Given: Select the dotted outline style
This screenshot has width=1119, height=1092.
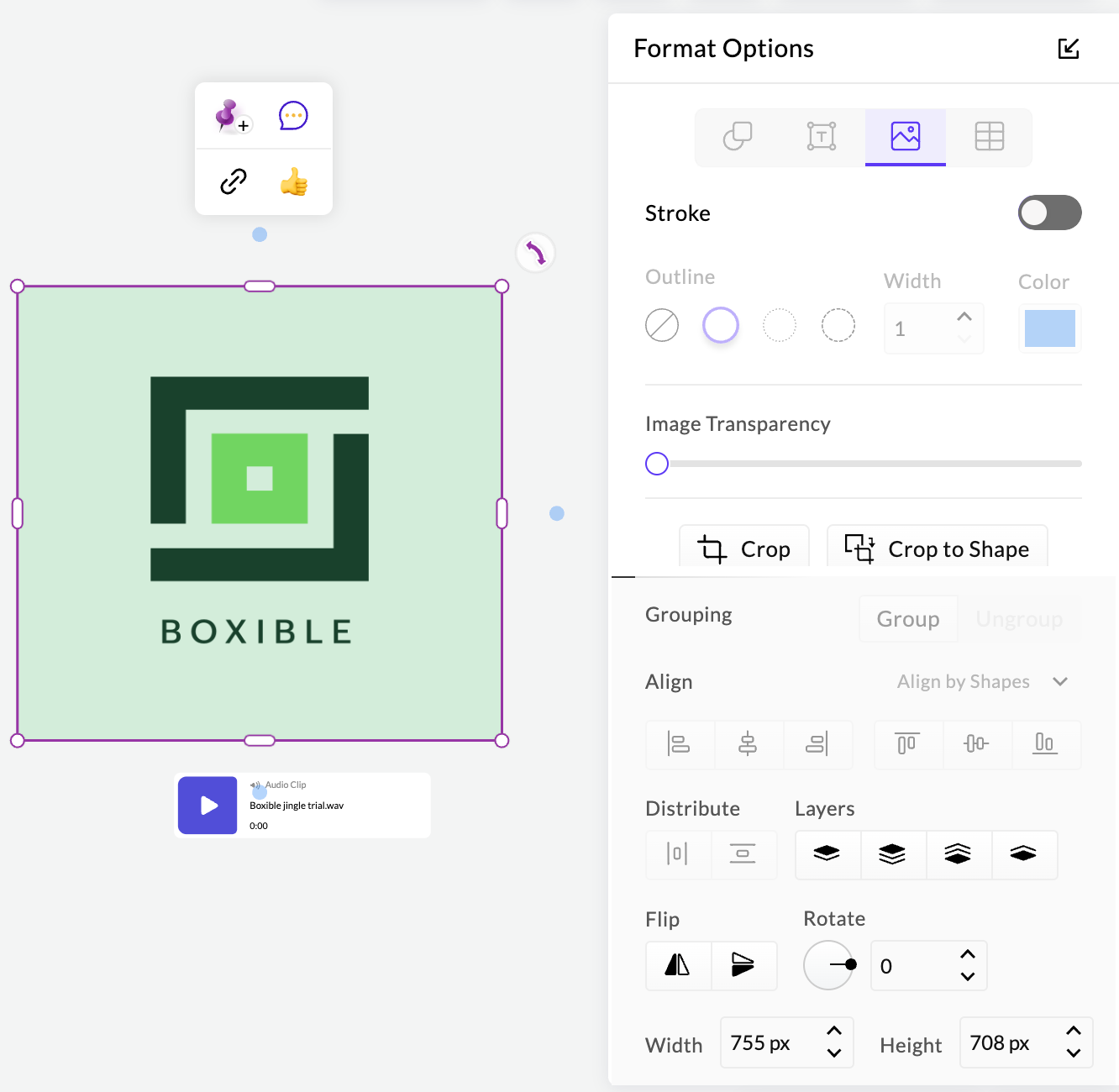Looking at the screenshot, I should [x=780, y=325].
